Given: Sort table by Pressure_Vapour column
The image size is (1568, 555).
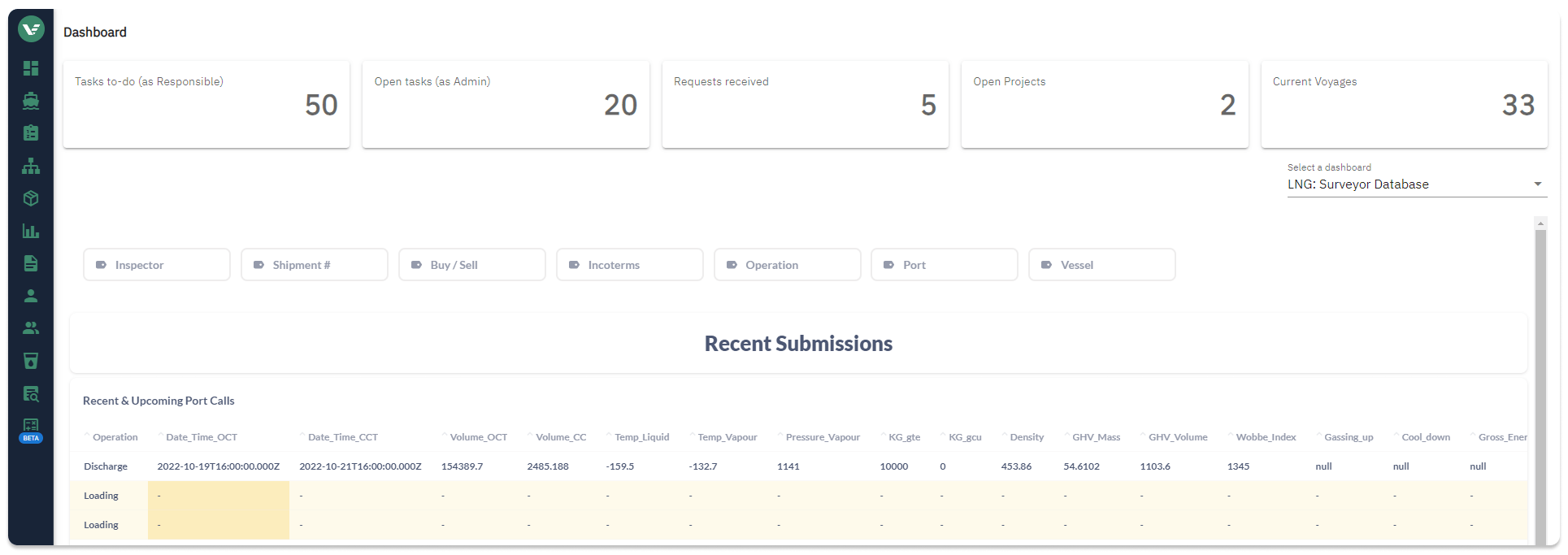Looking at the screenshot, I should coord(823,437).
